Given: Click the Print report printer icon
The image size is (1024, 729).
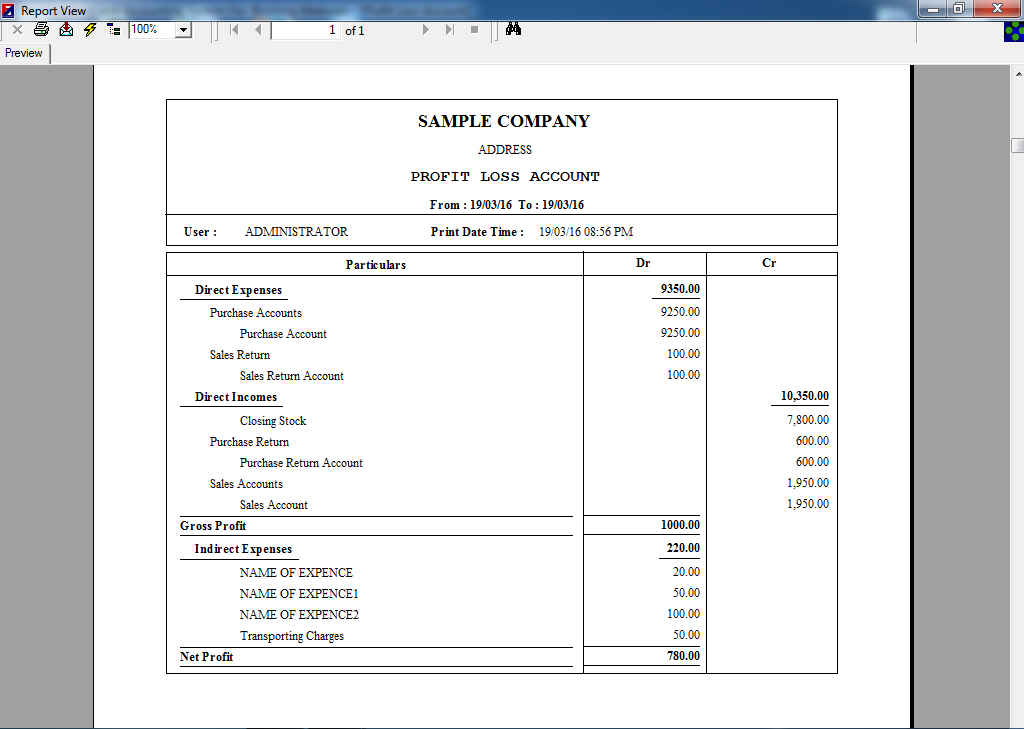Looking at the screenshot, I should [x=41, y=30].
